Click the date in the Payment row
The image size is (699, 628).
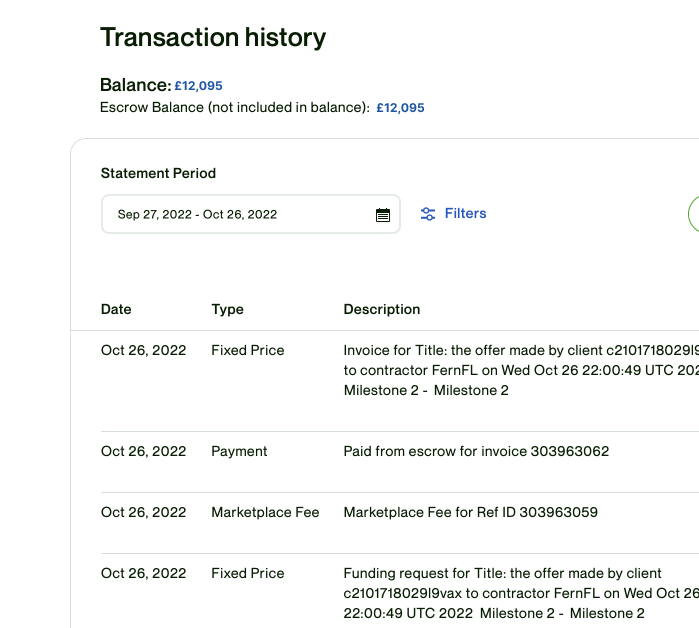pyautogui.click(x=144, y=451)
